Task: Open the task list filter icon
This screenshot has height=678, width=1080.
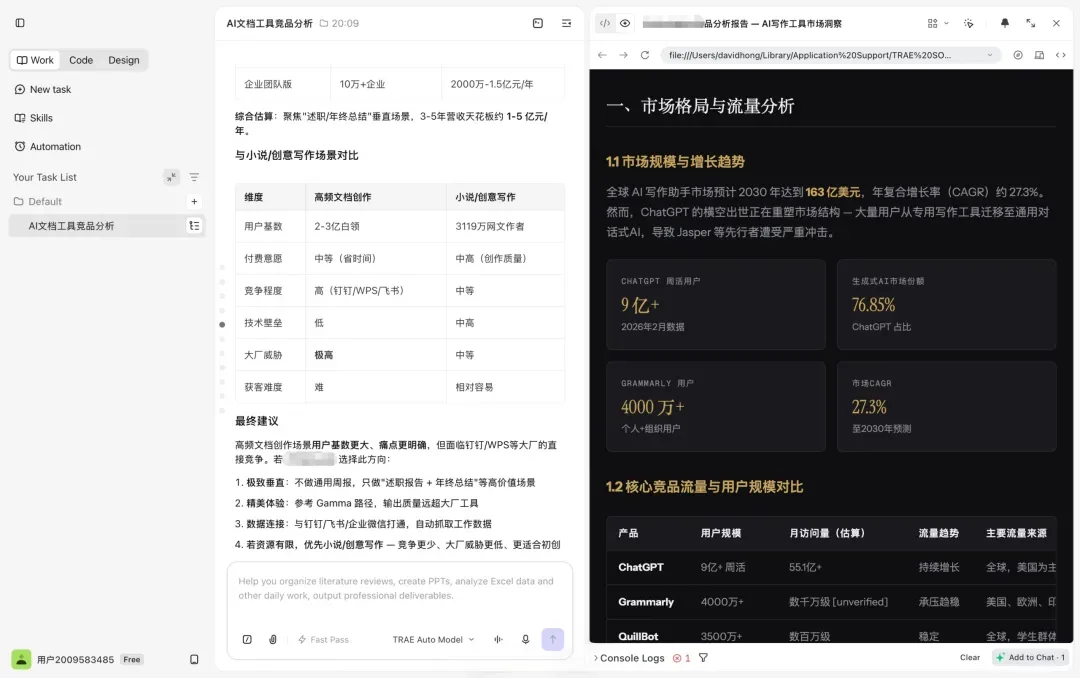Action: point(194,177)
